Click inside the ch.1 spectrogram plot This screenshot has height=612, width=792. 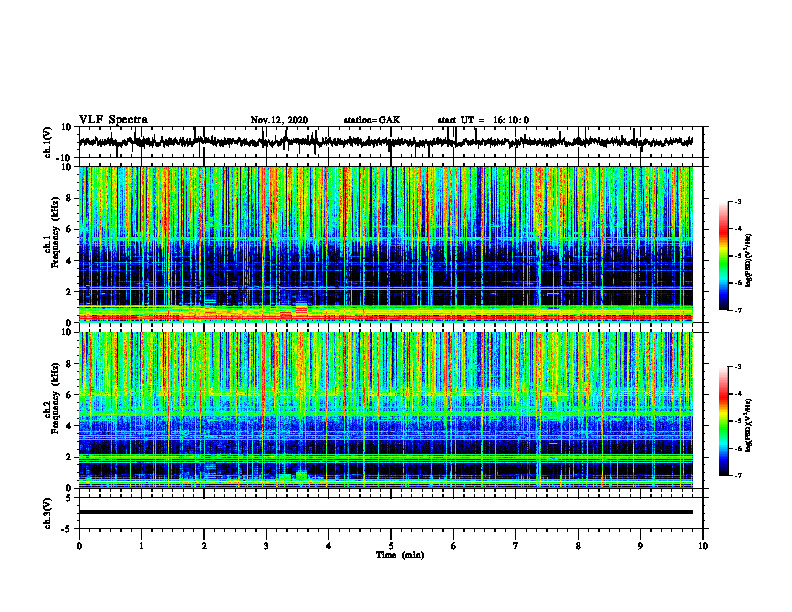tap(385, 244)
